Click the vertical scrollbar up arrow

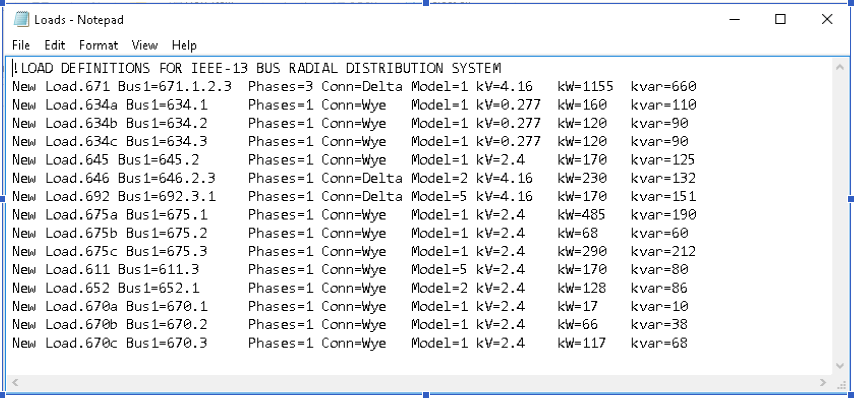[840, 67]
